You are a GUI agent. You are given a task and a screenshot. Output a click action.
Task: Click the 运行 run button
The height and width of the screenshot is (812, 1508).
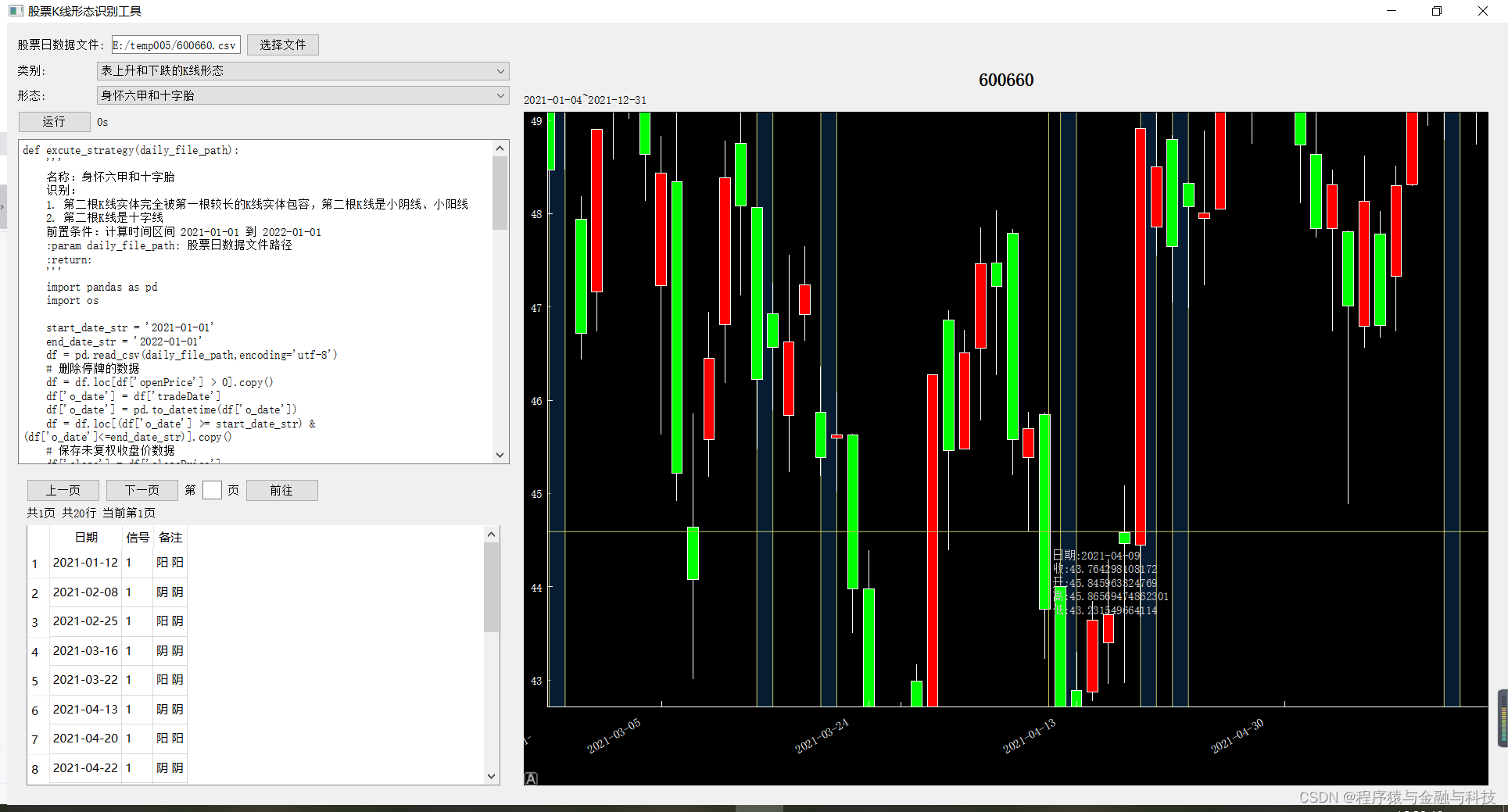pyautogui.click(x=54, y=122)
